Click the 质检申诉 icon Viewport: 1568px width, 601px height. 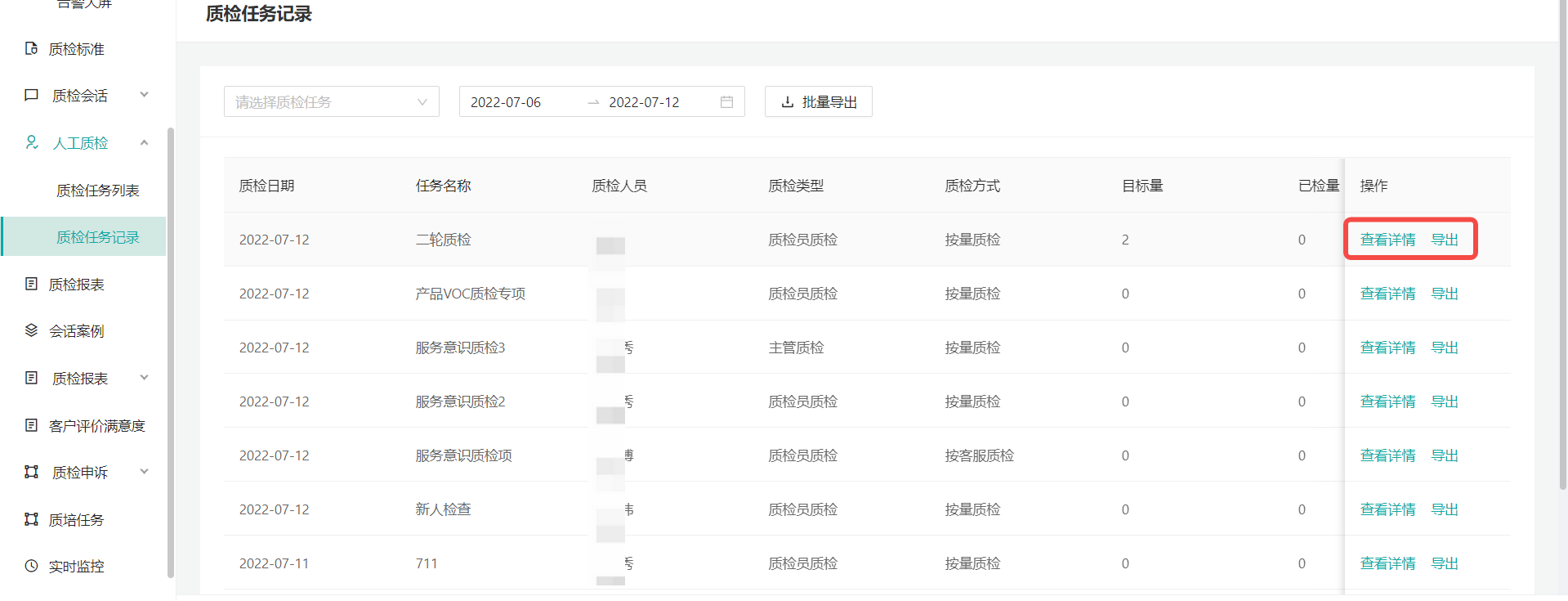(32, 472)
